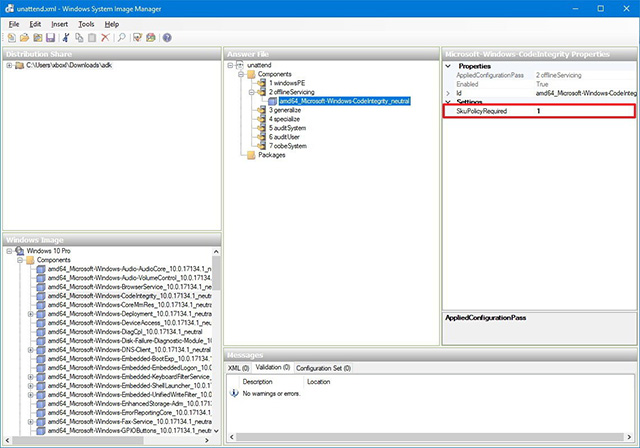The width and height of the screenshot is (640, 448).
Task: Switch to the Validation (0) tab
Action: coord(272,367)
